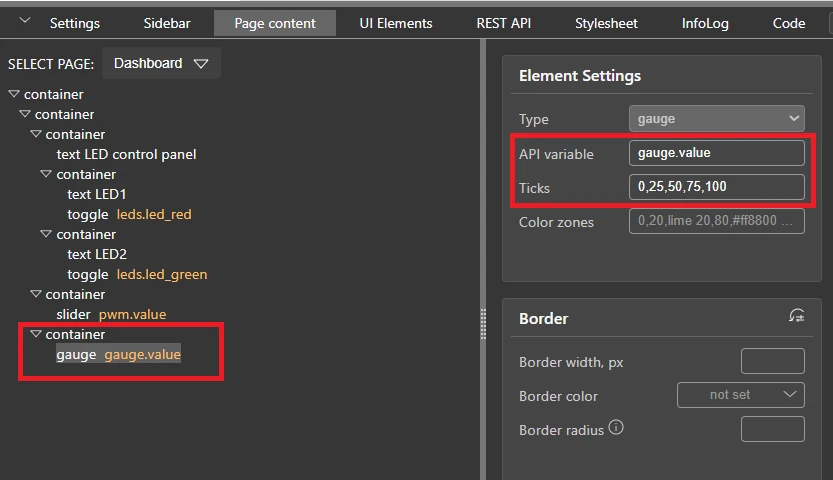Open the Select Page Dashboard dropdown
This screenshot has width=833, height=480.
(161, 63)
